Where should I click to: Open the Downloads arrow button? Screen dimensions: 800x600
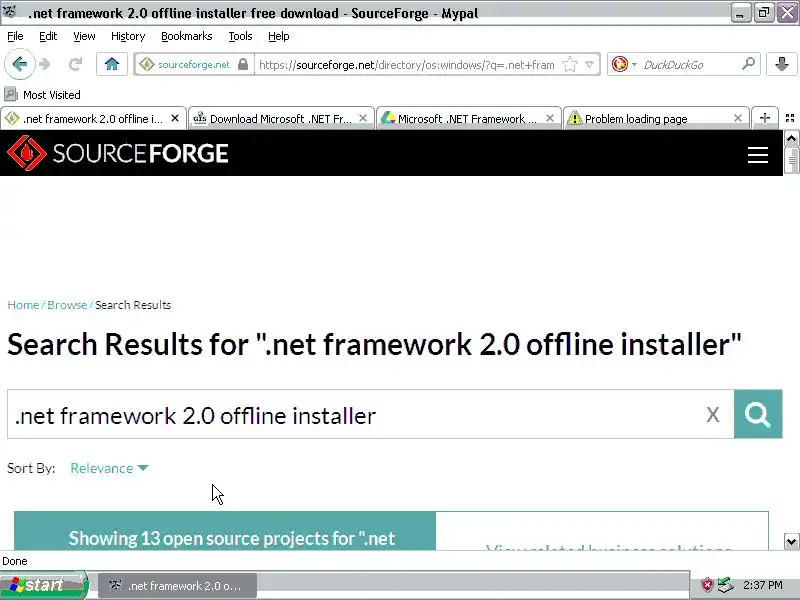point(781,64)
